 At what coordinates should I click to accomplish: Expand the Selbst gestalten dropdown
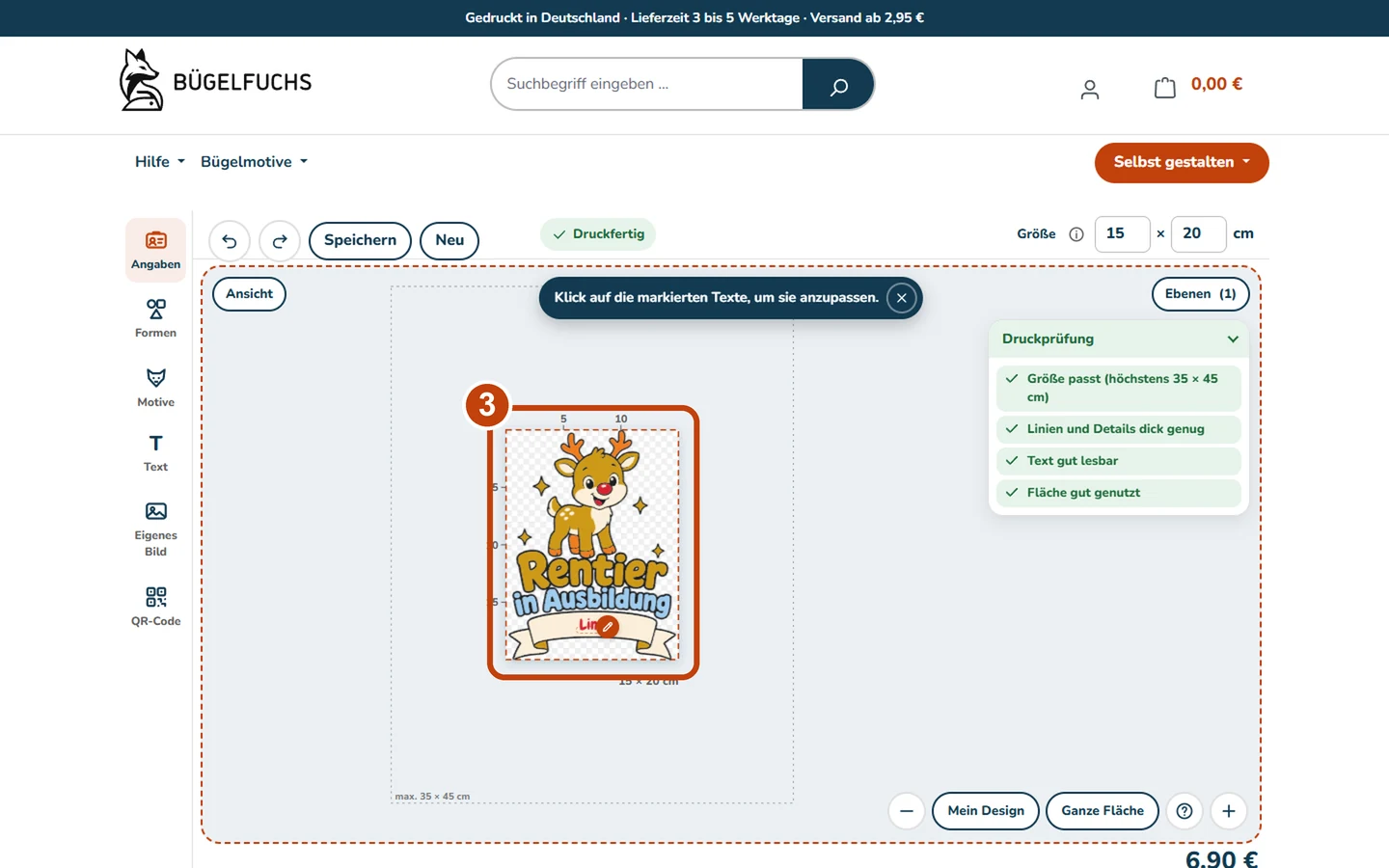pyautogui.click(x=1182, y=162)
